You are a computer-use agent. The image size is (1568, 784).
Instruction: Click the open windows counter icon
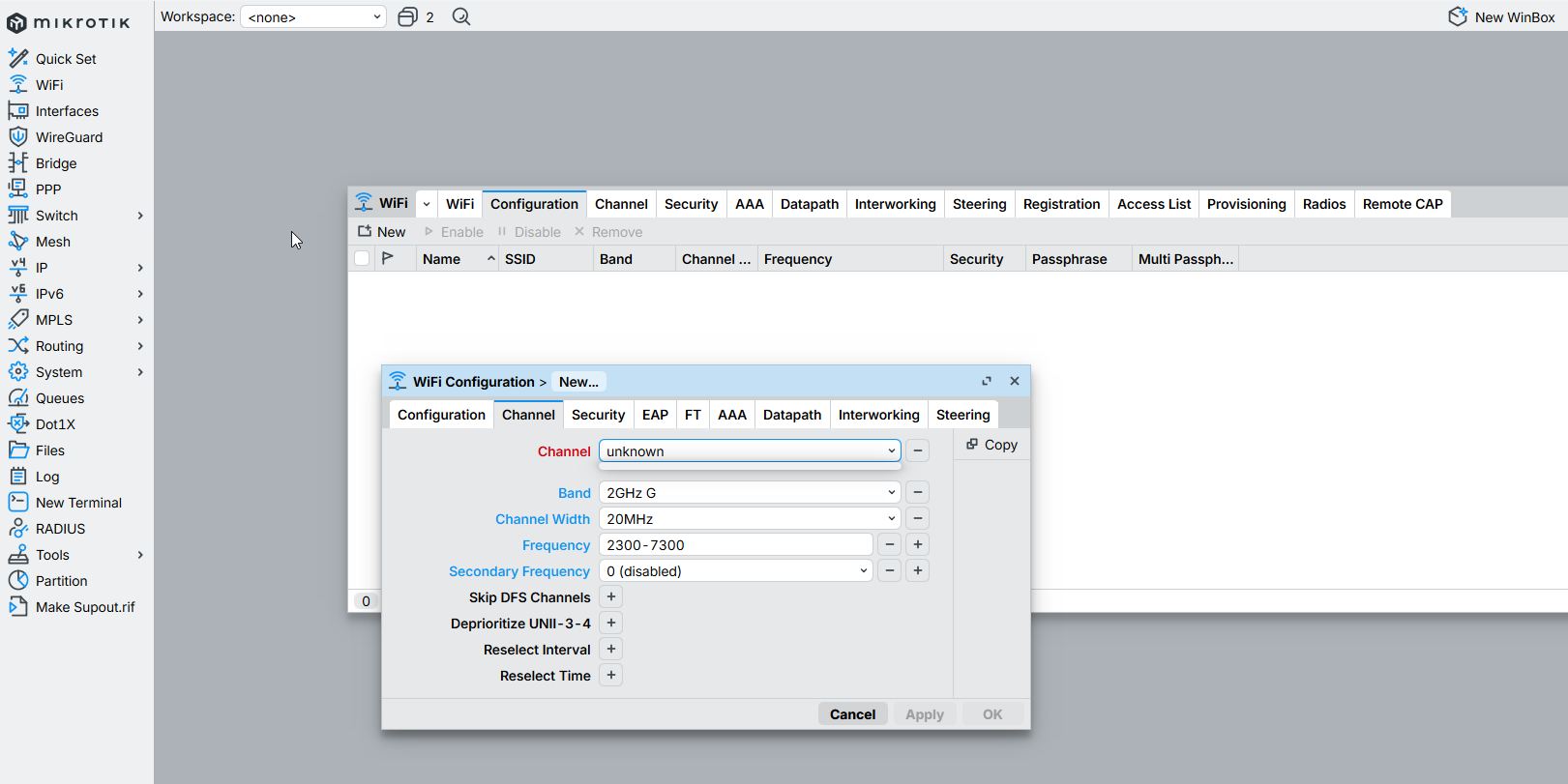(408, 17)
